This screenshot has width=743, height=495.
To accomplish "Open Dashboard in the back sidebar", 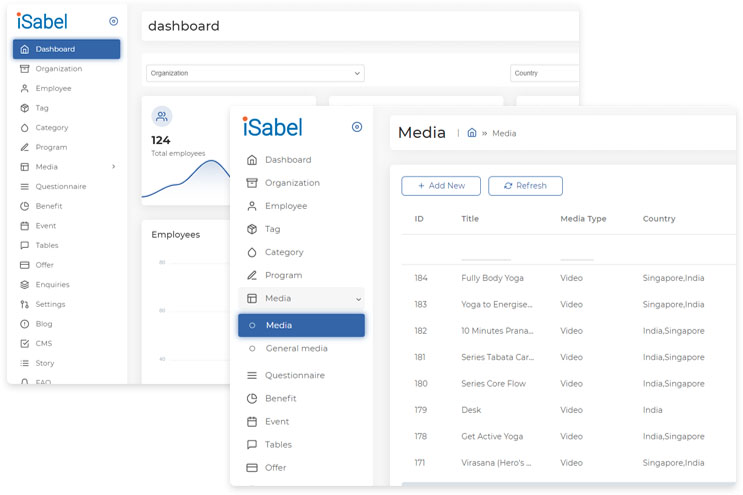I will [x=67, y=49].
